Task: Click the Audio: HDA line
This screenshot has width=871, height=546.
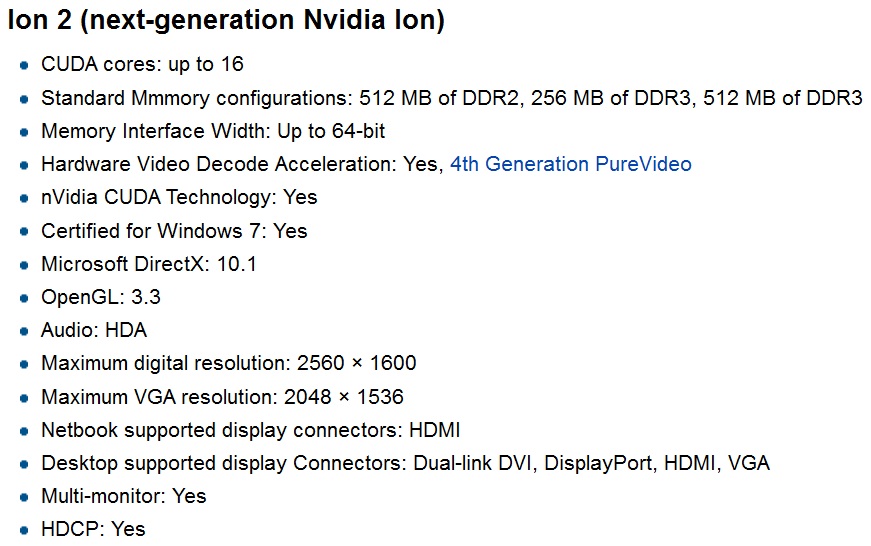Action: pos(94,330)
